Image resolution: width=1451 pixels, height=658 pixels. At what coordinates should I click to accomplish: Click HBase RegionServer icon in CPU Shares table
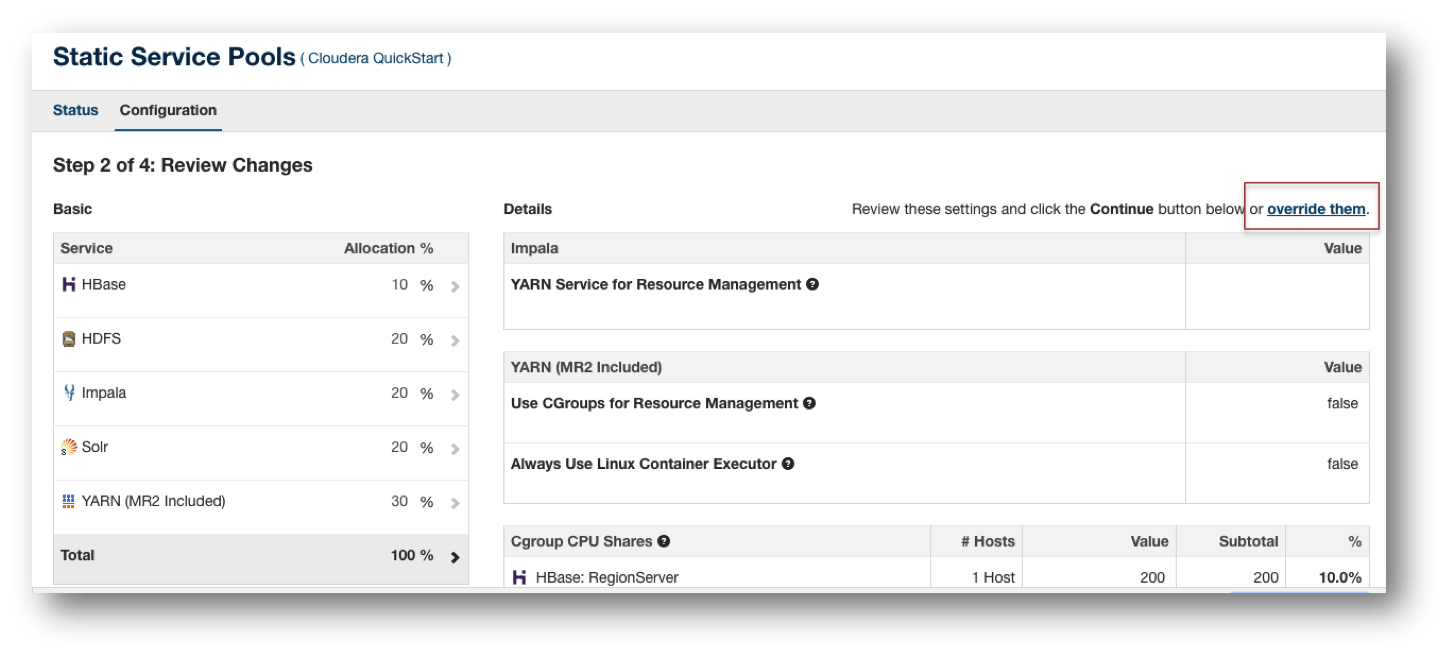519,577
